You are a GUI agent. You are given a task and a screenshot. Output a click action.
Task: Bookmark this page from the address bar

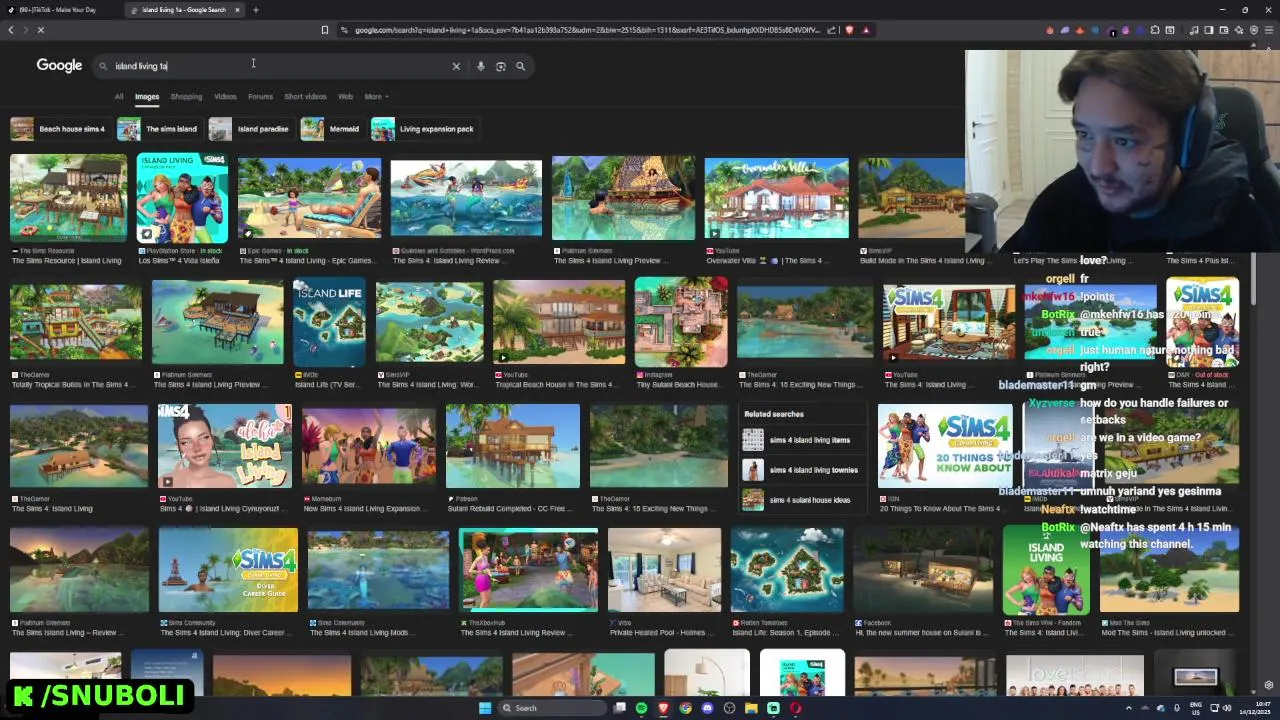pos(324,30)
